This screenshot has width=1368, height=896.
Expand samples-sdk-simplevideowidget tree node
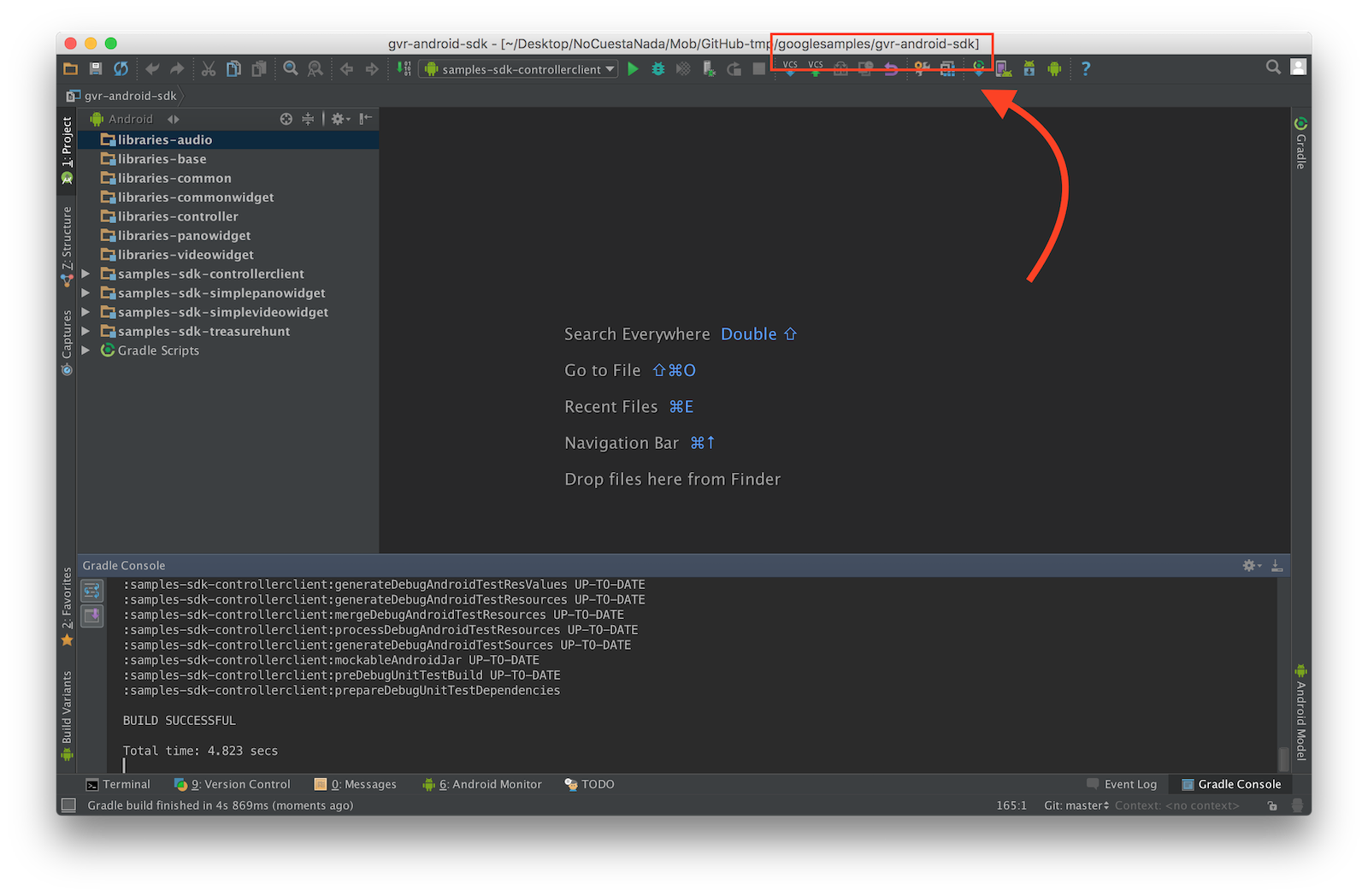85,312
